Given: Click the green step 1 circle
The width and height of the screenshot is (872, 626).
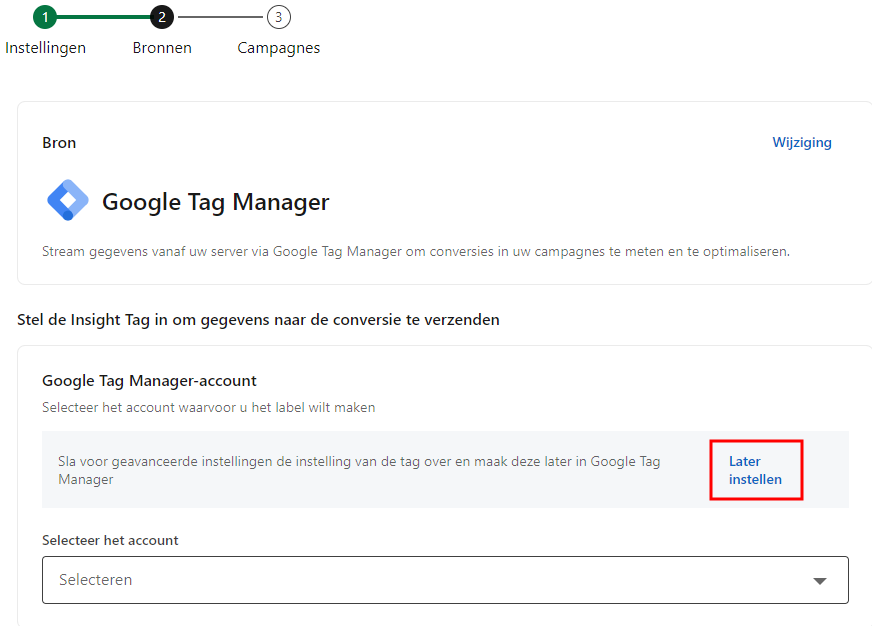Looking at the screenshot, I should pos(45,17).
